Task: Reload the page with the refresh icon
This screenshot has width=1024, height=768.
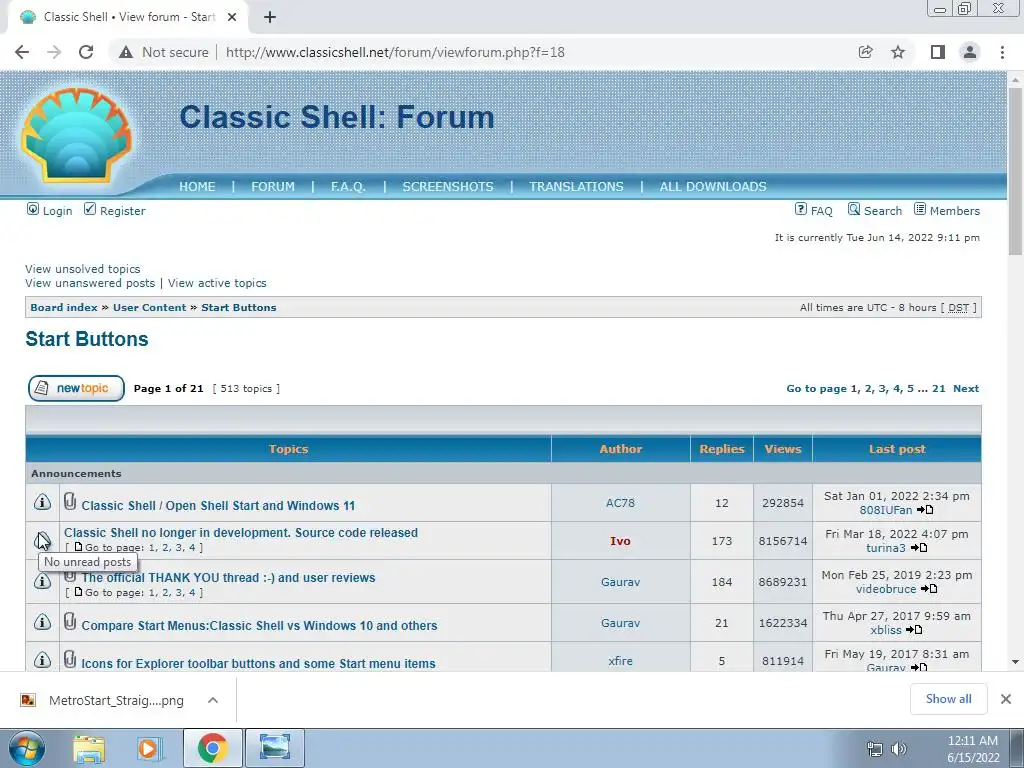Action: pos(86,52)
